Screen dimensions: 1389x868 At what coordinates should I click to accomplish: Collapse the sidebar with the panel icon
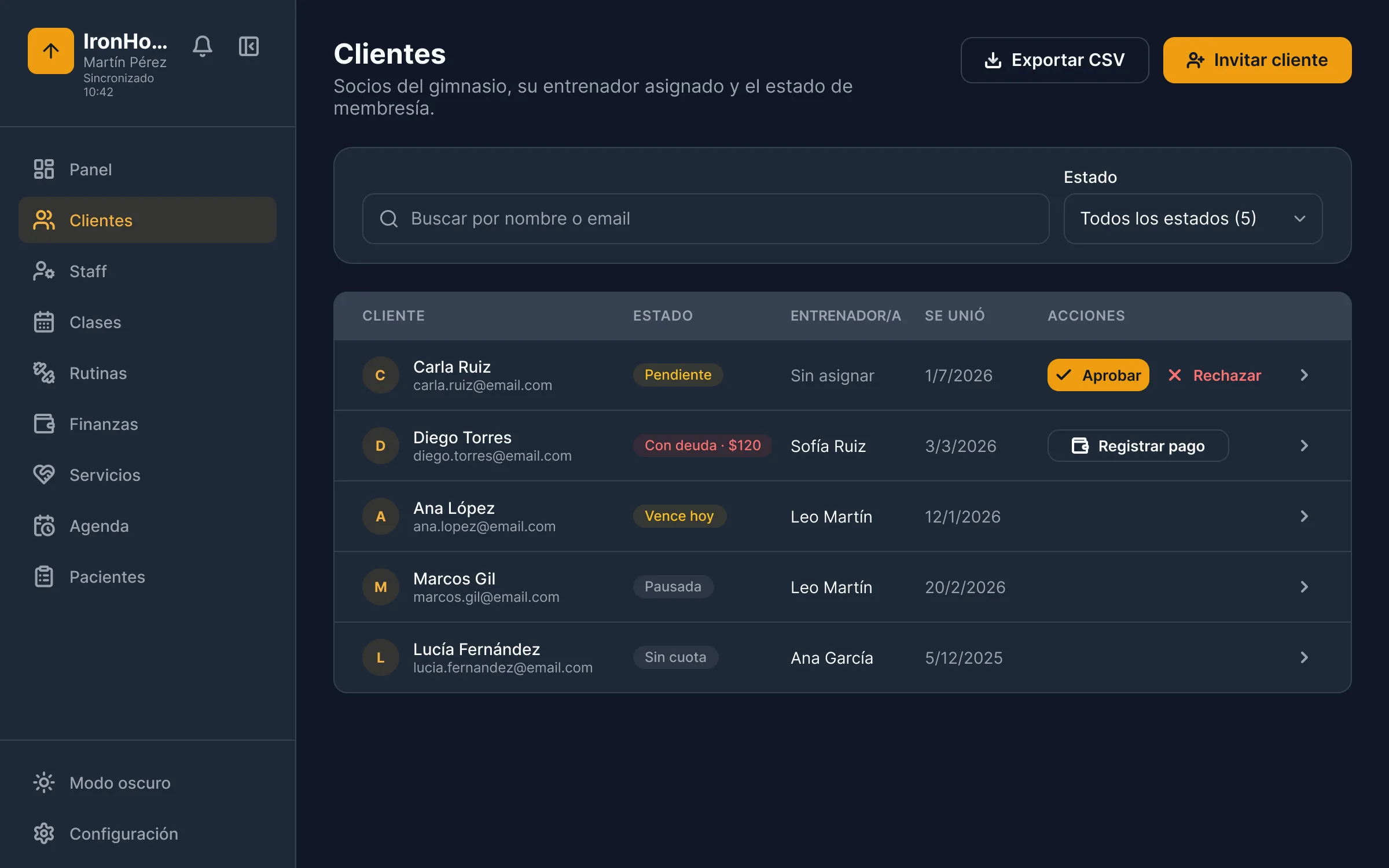249,46
